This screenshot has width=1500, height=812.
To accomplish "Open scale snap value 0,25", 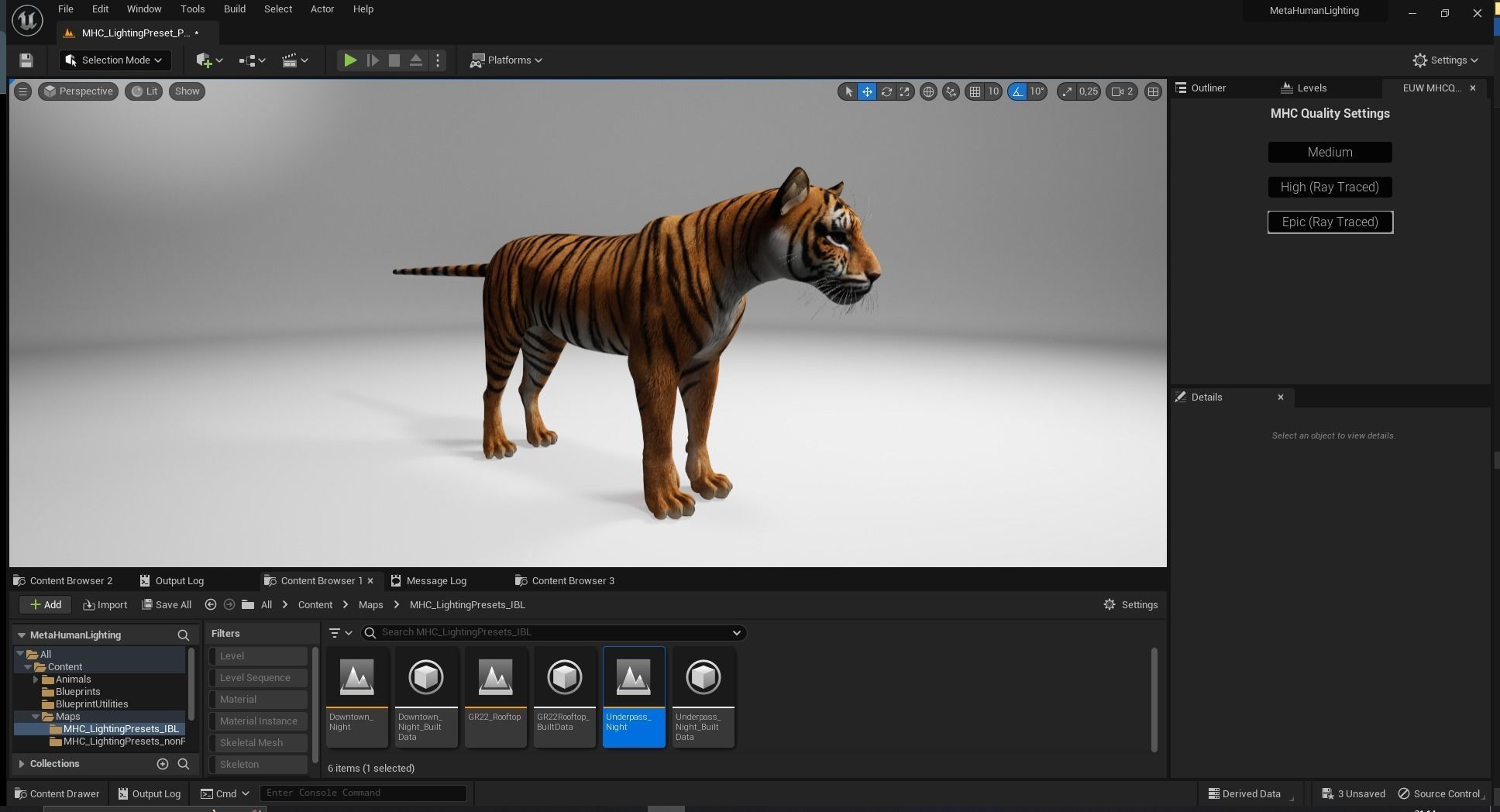I will (x=1089, y=91).
